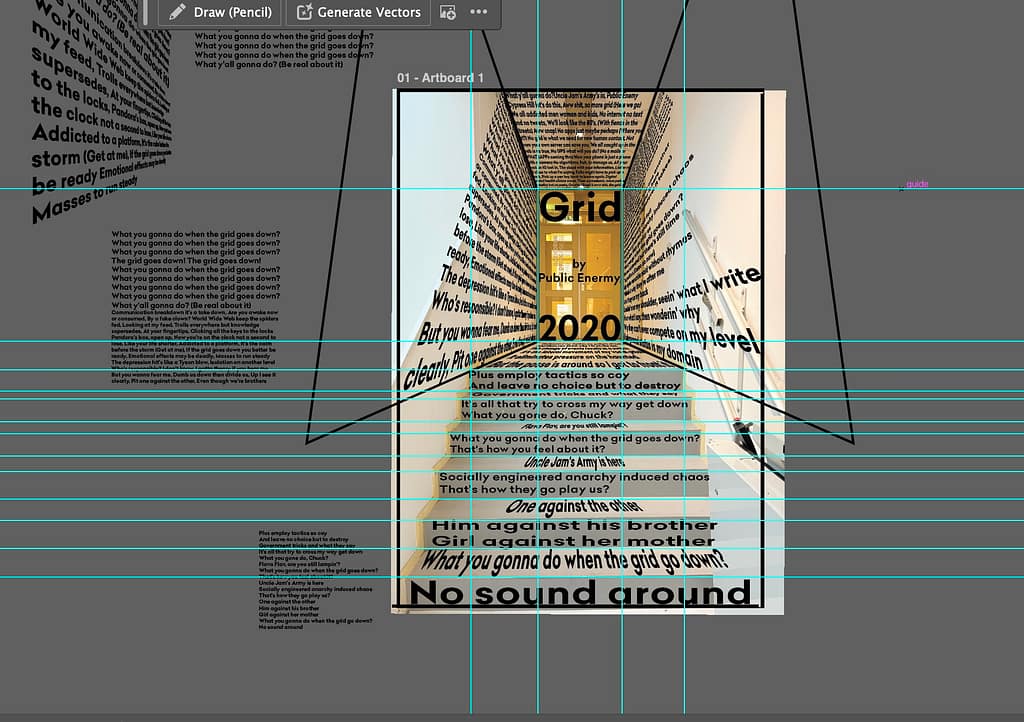Viewport: 1024px width, 722px height.
Task: Select the "Grid" title text
Action: point(580,207)
